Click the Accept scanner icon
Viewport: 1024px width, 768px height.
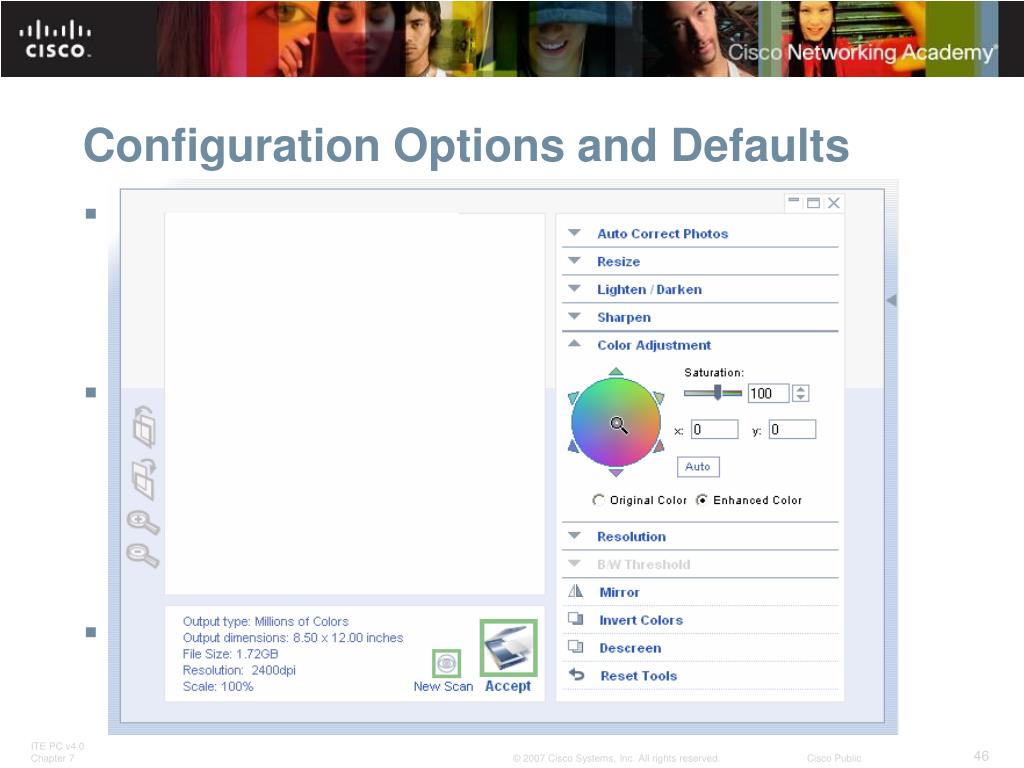click(x=509, y=648)
